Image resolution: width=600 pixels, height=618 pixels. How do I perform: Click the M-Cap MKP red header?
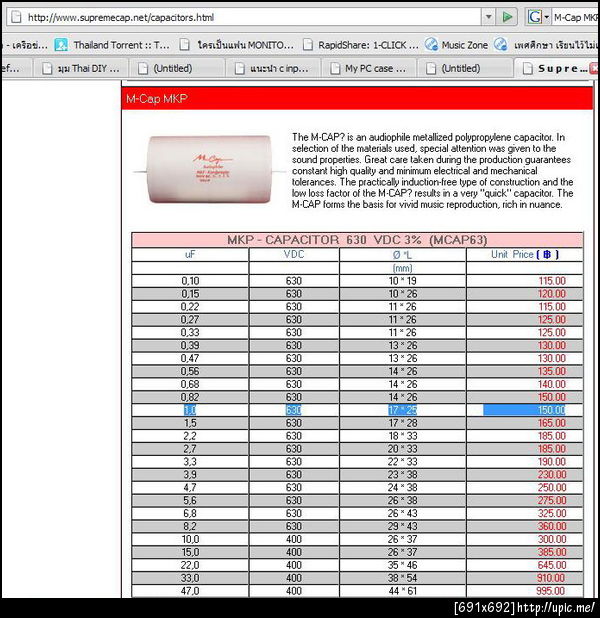(x=357, y=99)
